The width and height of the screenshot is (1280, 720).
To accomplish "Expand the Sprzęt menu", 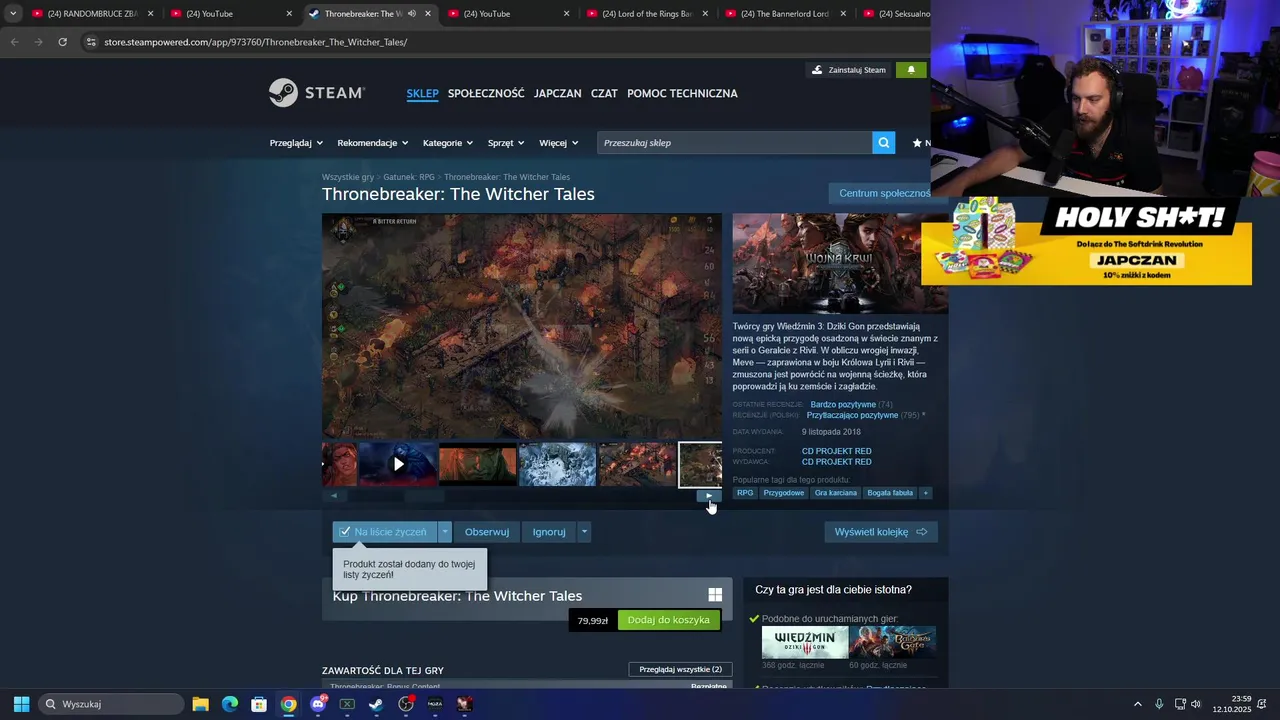I will pos(506,143).
